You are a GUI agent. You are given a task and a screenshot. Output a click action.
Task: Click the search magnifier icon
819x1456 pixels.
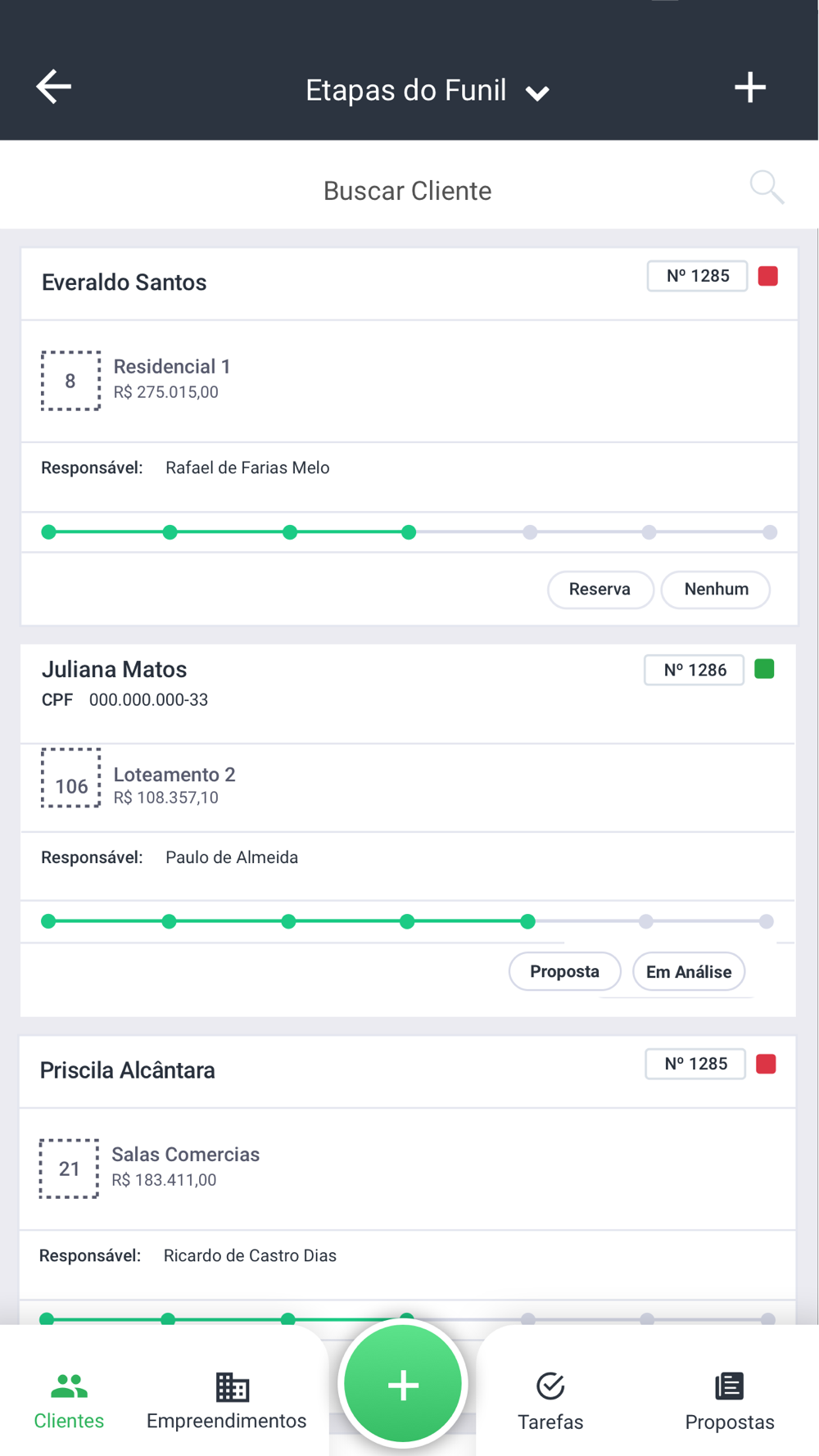click(767, 188)
